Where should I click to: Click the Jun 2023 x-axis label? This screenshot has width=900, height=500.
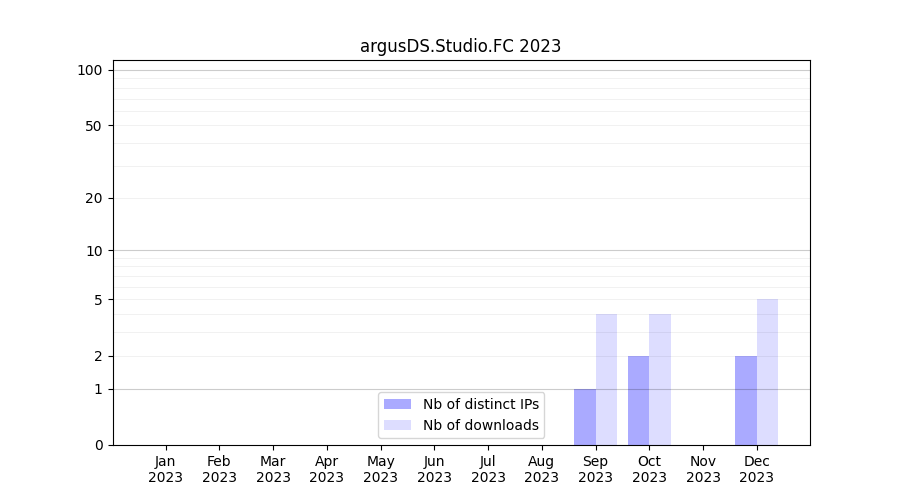434,469
